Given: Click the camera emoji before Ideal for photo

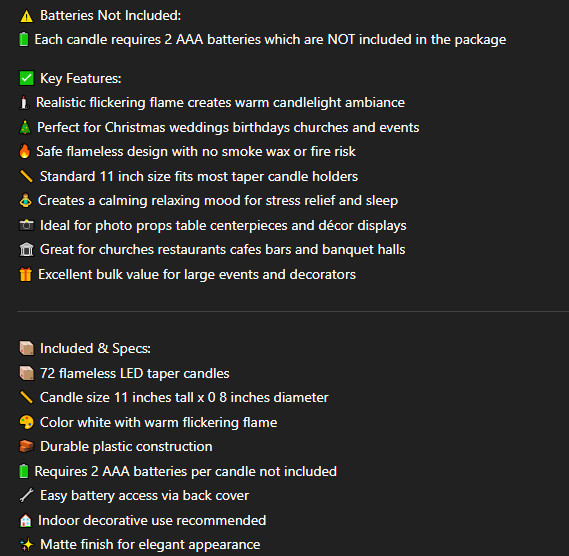Looking at the screenshot, I should click(x=26, y=225).
